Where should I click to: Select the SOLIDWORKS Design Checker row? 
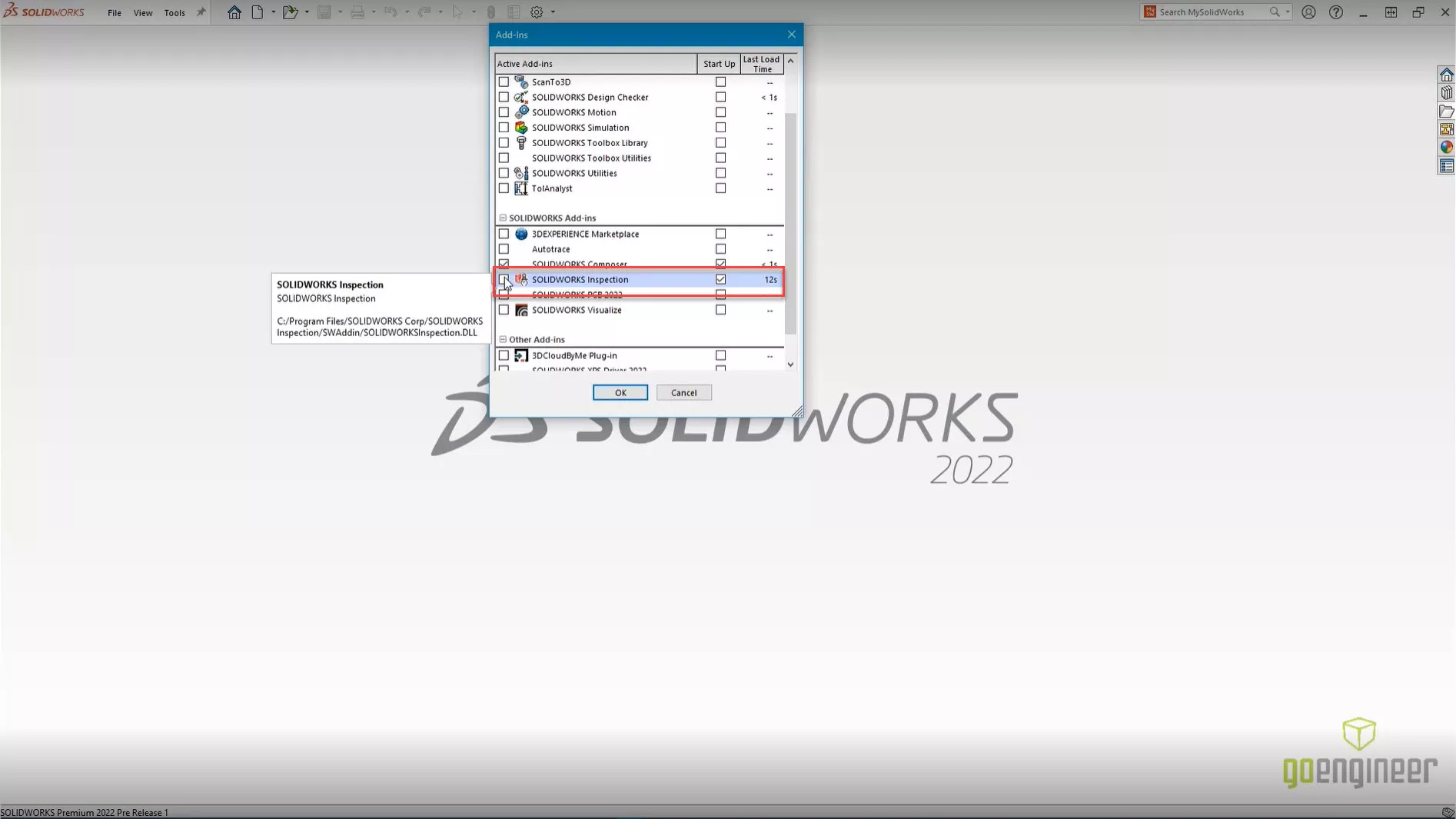pyautogui.click(x=640, y=97)
